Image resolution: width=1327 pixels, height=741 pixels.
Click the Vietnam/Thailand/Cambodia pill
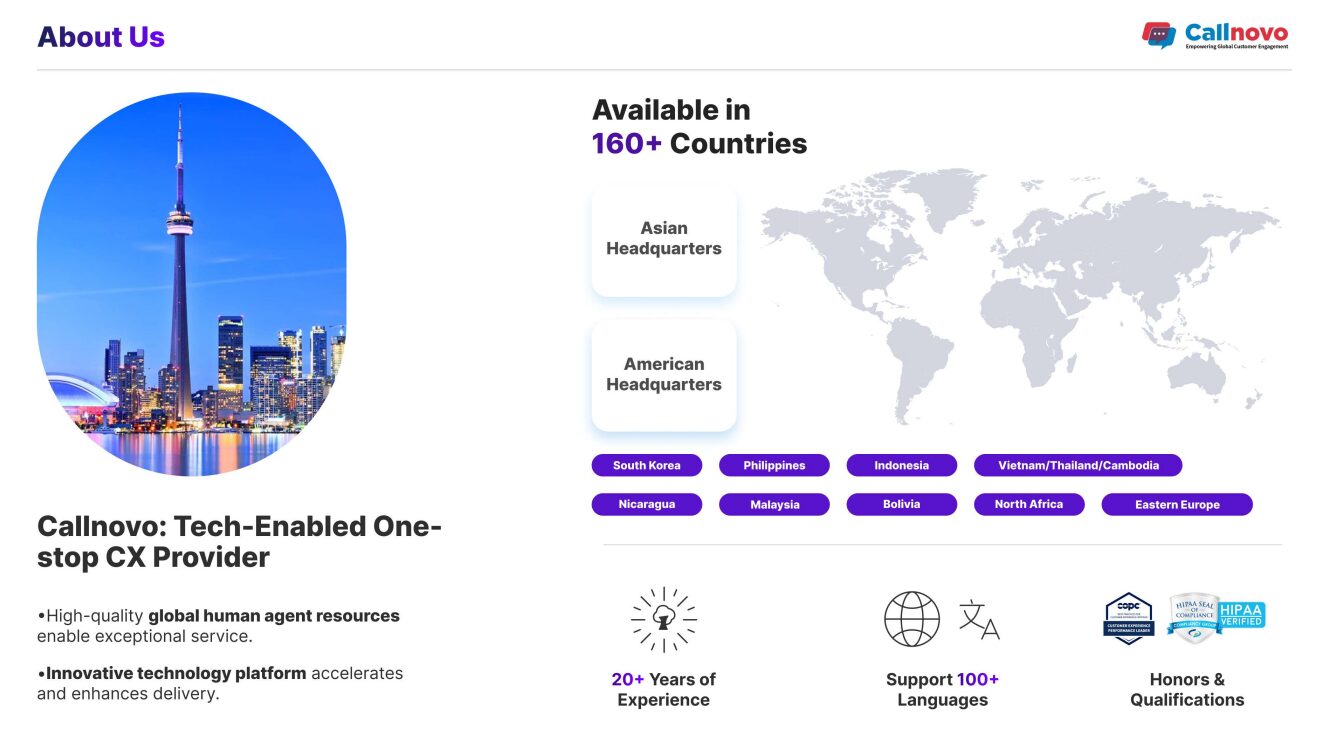[x=1078, y=466]
